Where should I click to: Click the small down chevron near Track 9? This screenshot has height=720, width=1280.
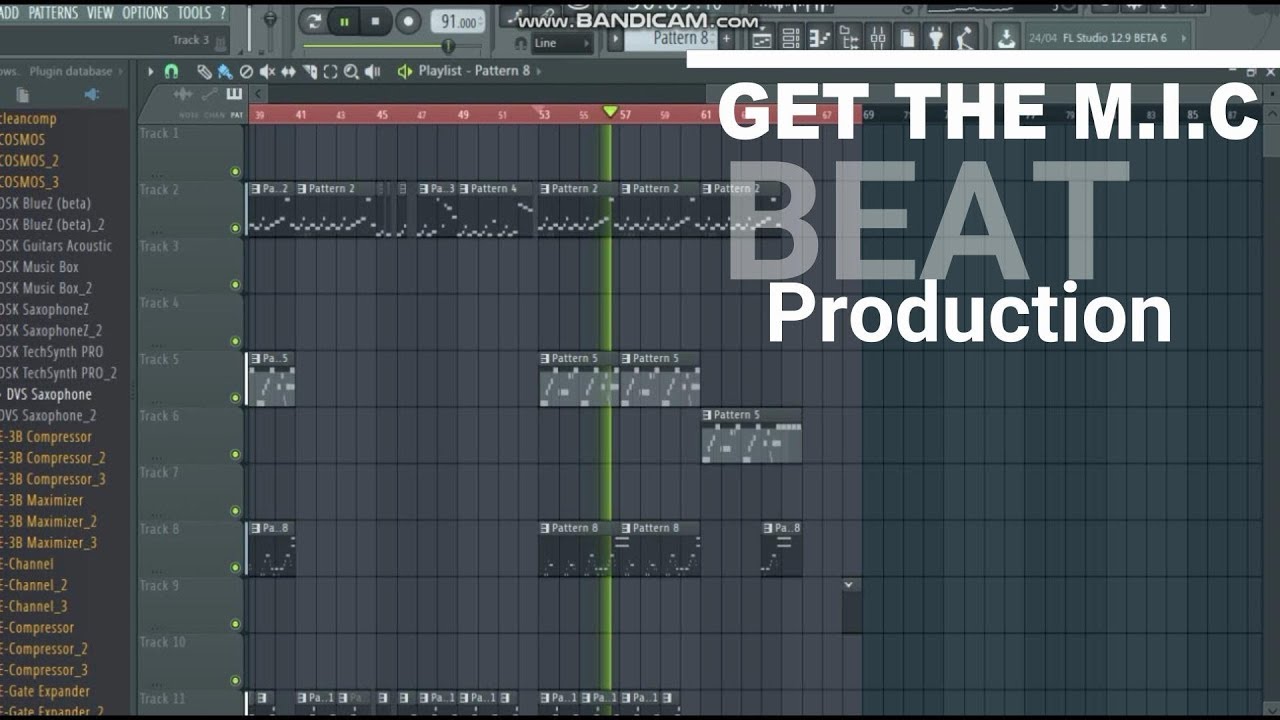849,584
